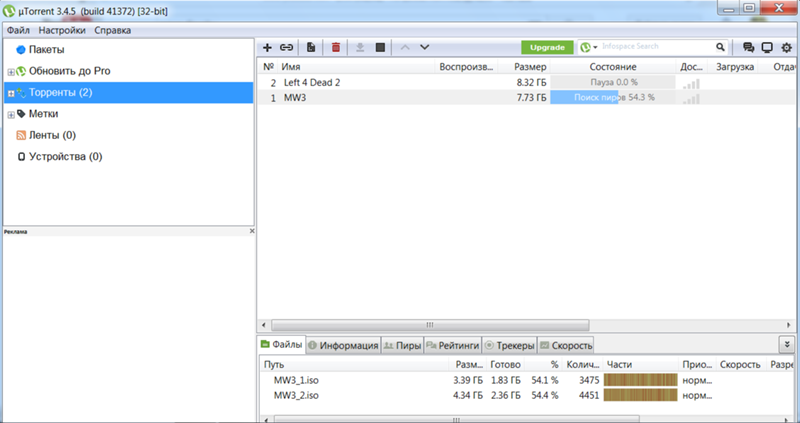Click the search magnifier icon
Image resolution: width=800 pixels, height=423 pixels.
tap(720, 47)
